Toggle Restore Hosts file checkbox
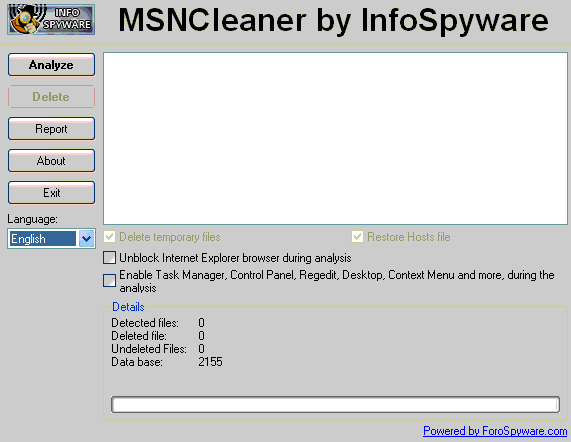Viewport: 571px width, 442px height. (x=357, y=237)
